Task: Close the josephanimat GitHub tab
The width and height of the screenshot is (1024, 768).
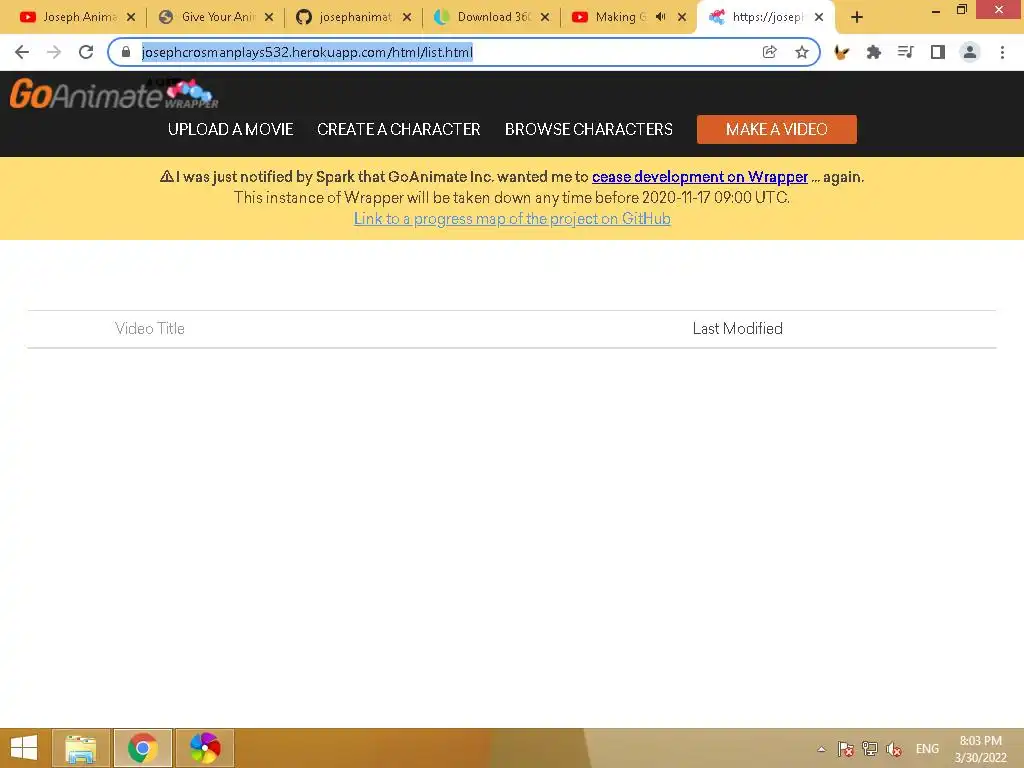Action: point(407,17)
